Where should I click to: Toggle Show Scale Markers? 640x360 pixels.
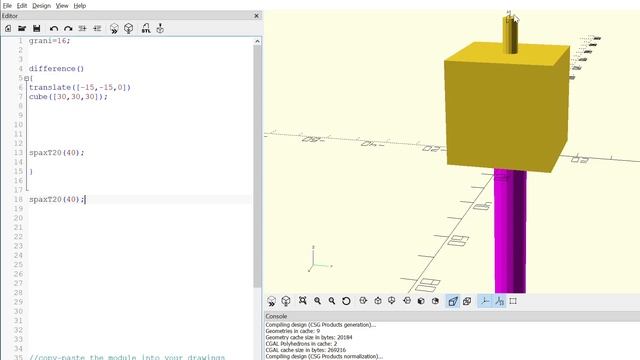coord(500,301)
